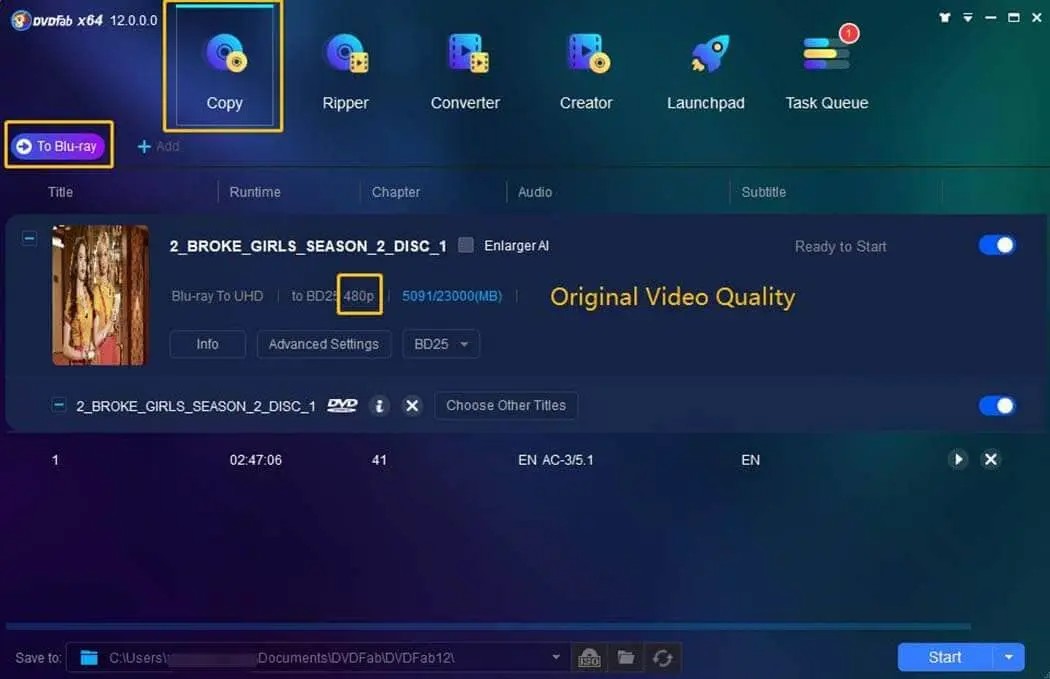
Task: Select the EN AC-3/5.1 audio cell
Action: 556,460
